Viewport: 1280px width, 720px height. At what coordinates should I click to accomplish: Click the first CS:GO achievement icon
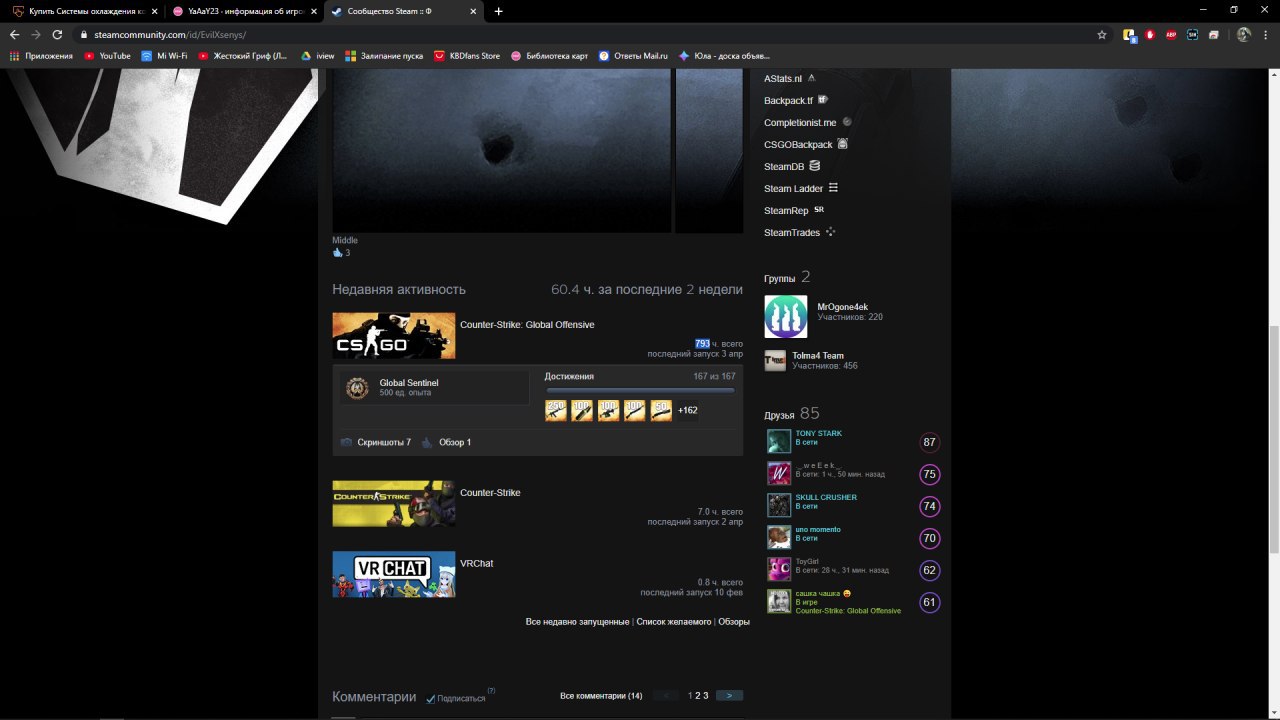point(556,410)
